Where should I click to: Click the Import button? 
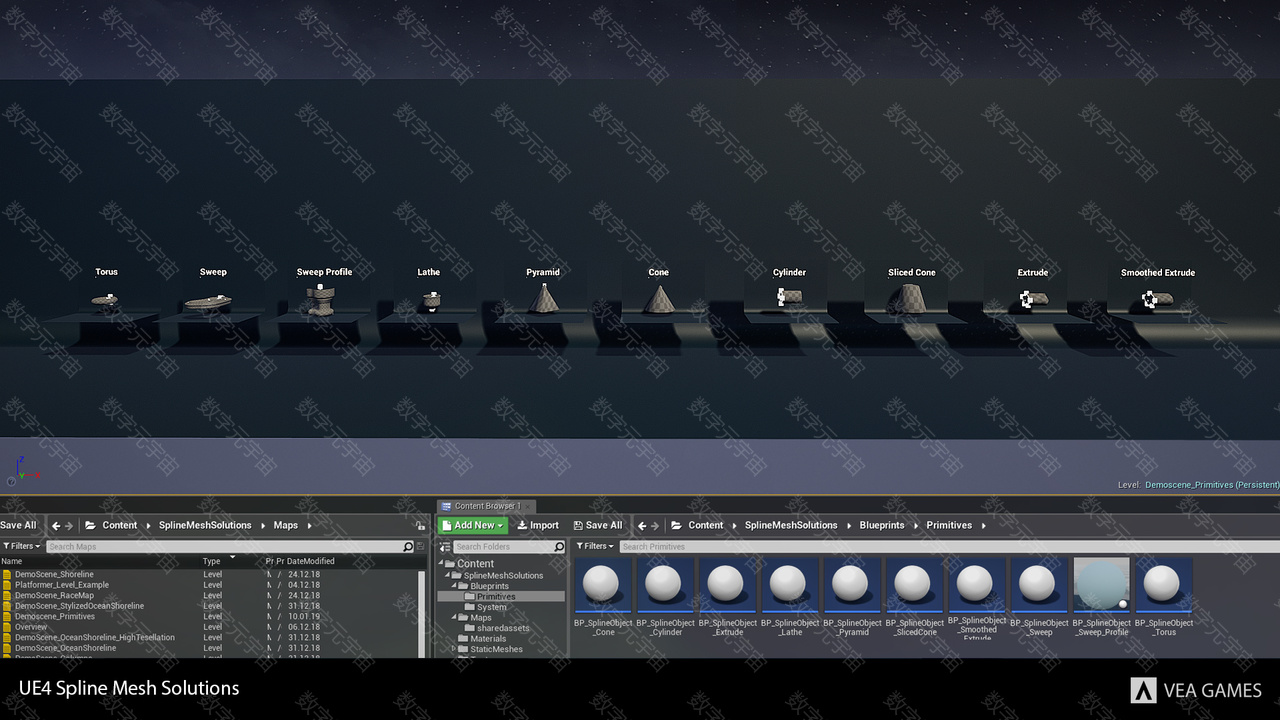click(x=538, y=525)
